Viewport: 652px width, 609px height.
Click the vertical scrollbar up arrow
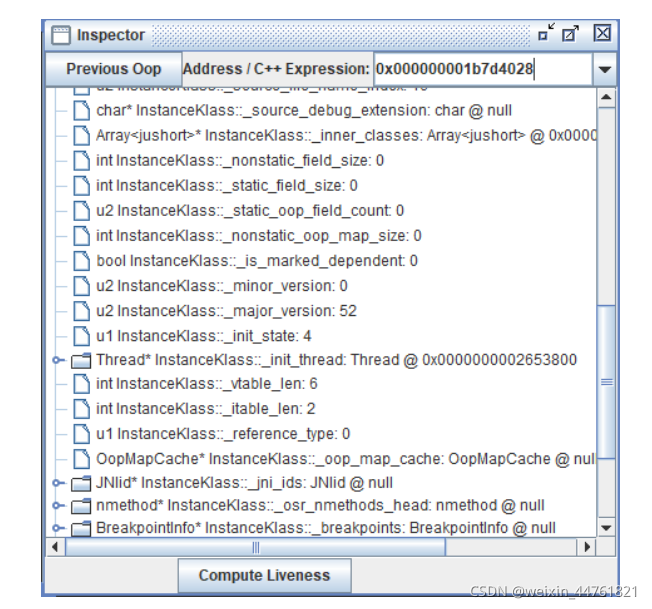tap(606, 98)
